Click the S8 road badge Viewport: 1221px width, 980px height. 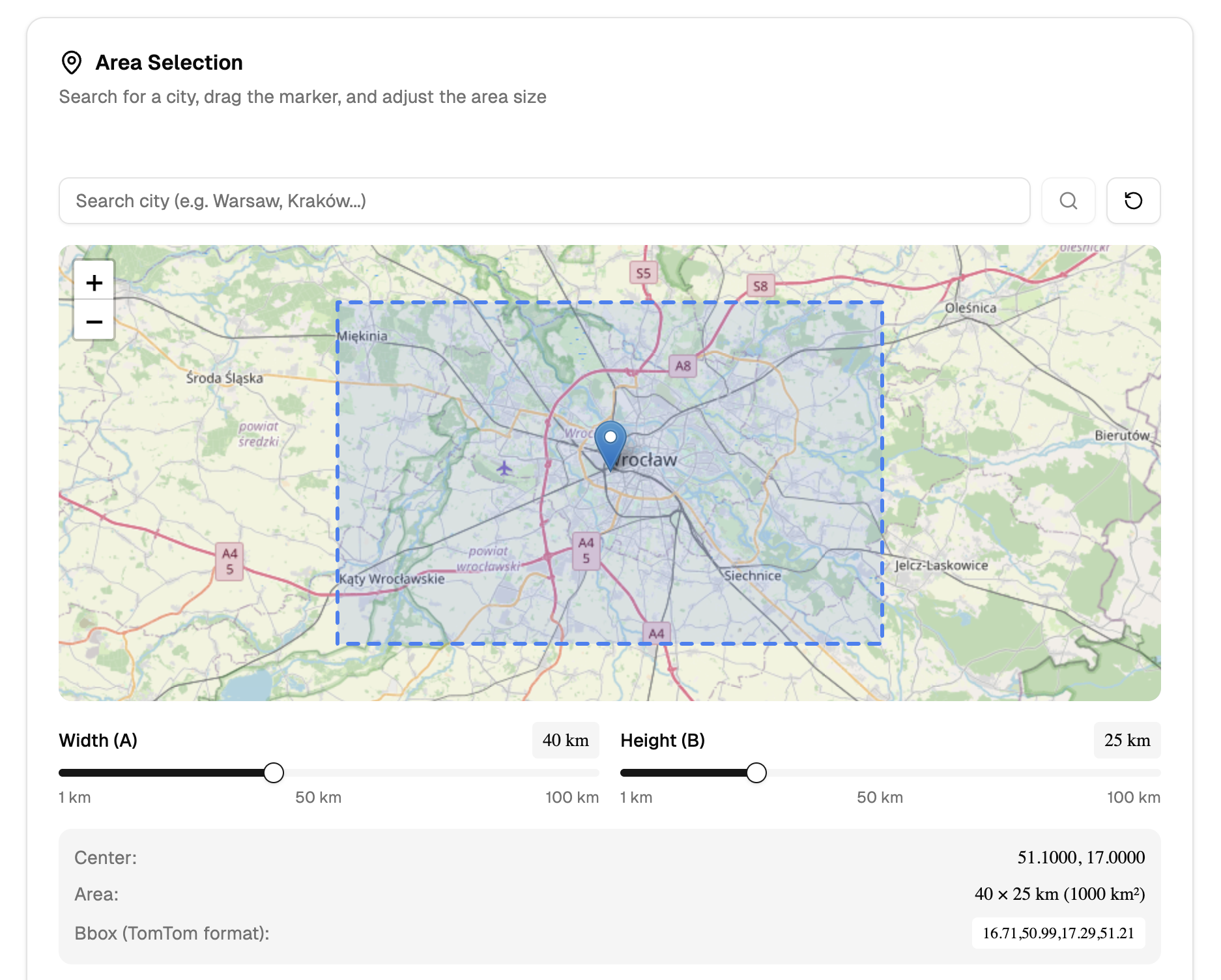pos(760,286)
